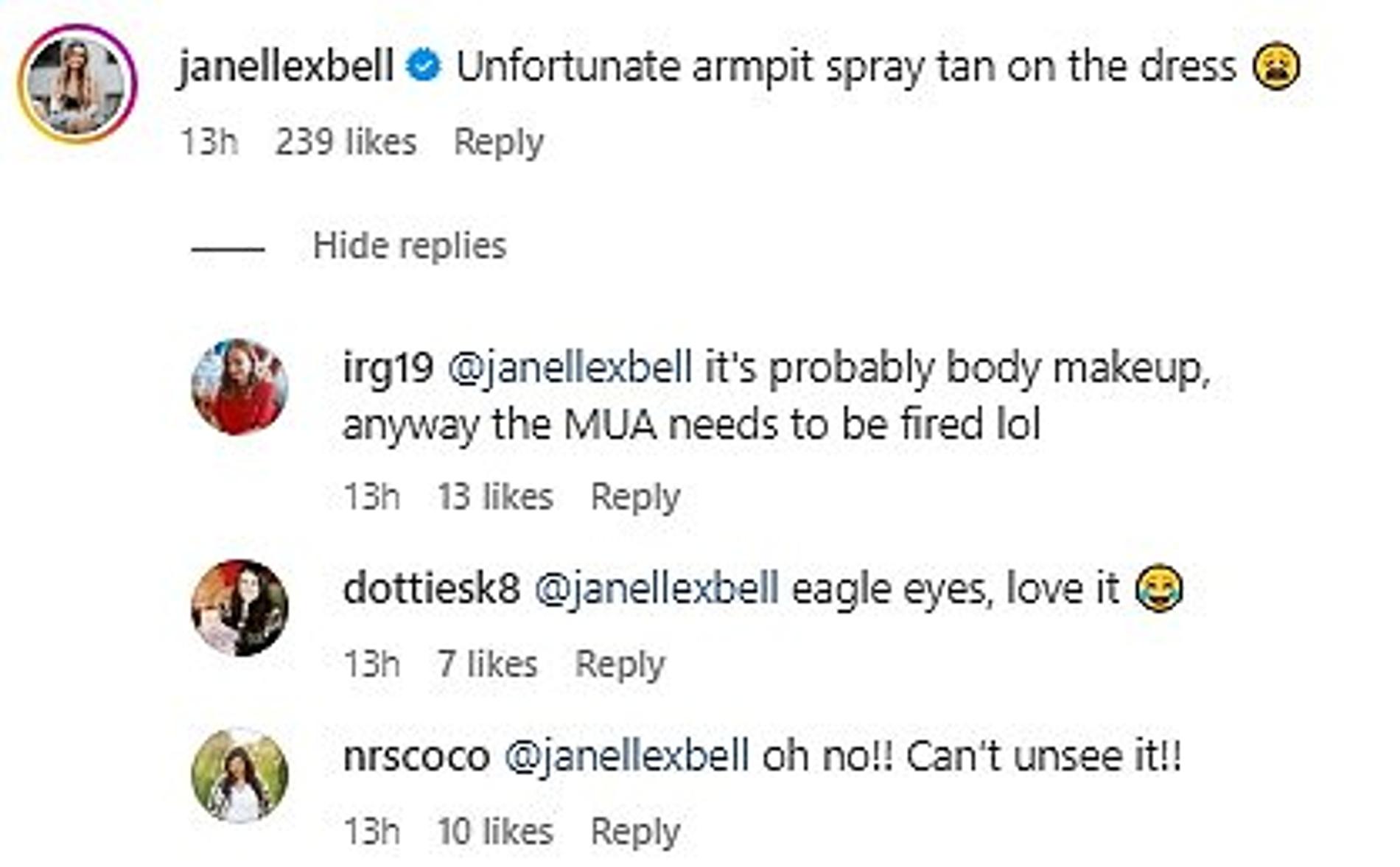Reply to nrscoco's comment
1400x867 pixels.
pos(634,832)
